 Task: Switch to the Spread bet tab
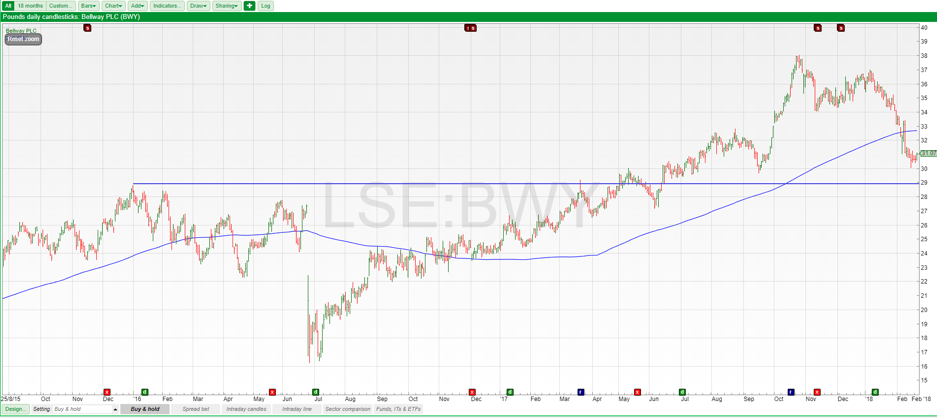(196, 409)
